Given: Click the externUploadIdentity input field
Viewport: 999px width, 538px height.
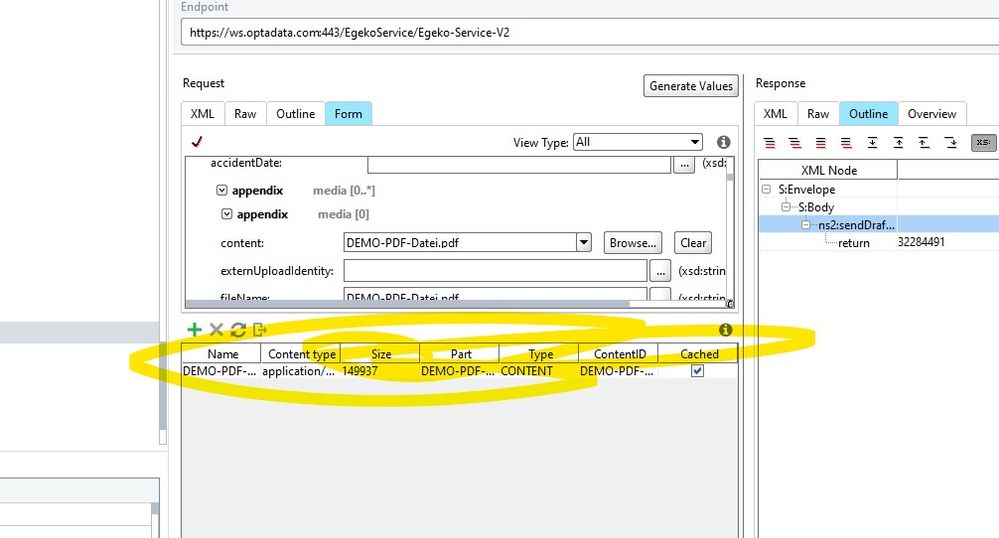Looking at the screenshot, I should coord(495,271).
